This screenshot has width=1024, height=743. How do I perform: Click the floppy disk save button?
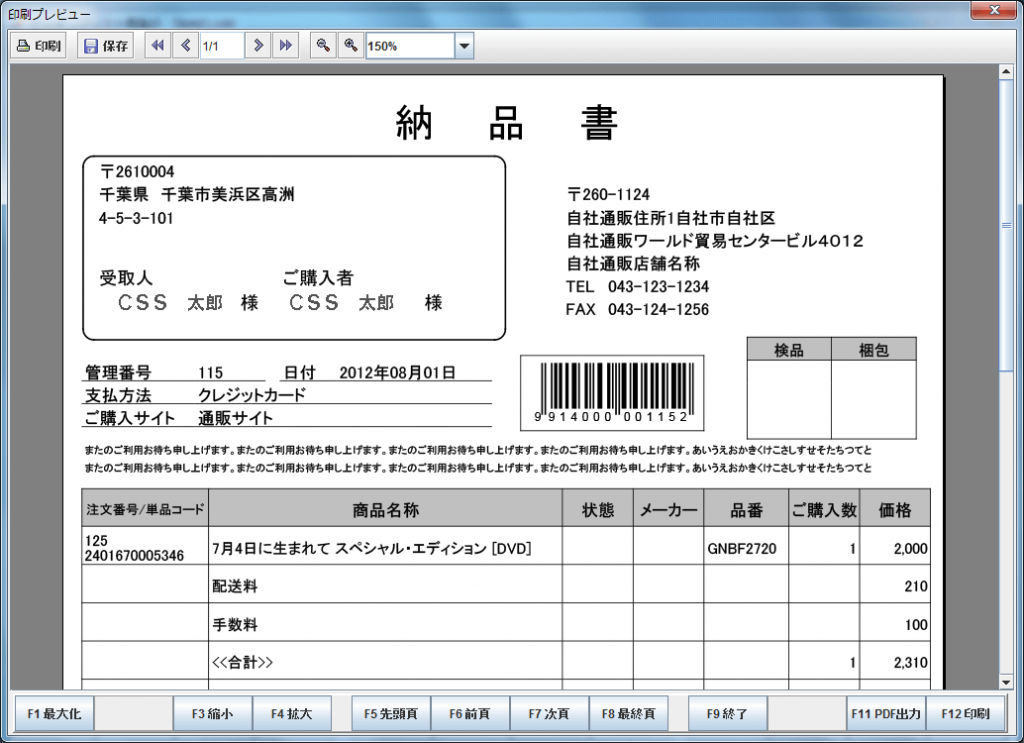click(x=106, y=46)
